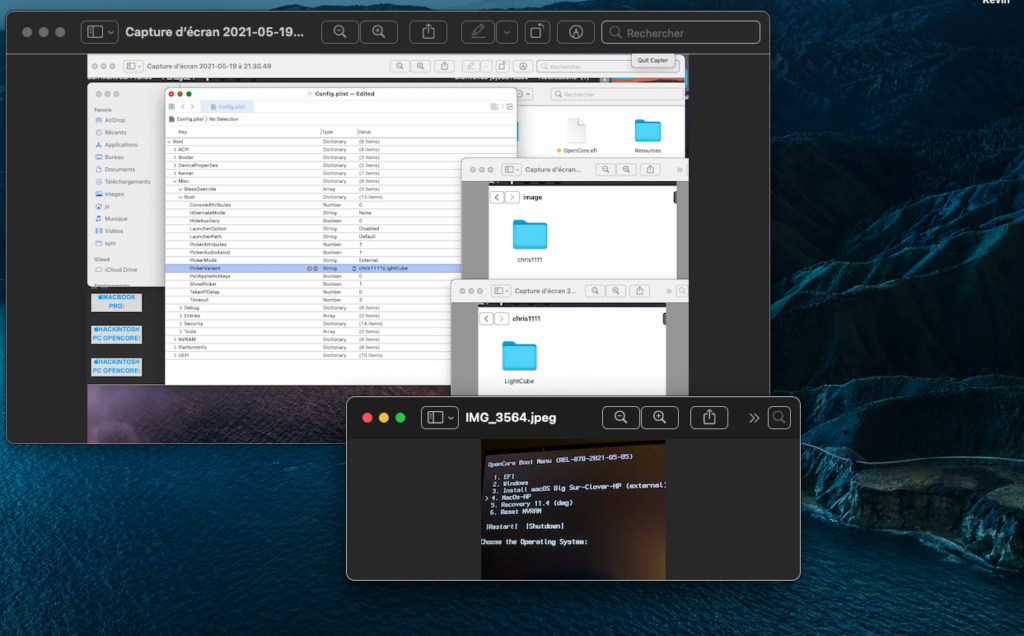Expand the toolbar overflow chevrons in IMG_3564.jpeg window

[x=754, y=418]
